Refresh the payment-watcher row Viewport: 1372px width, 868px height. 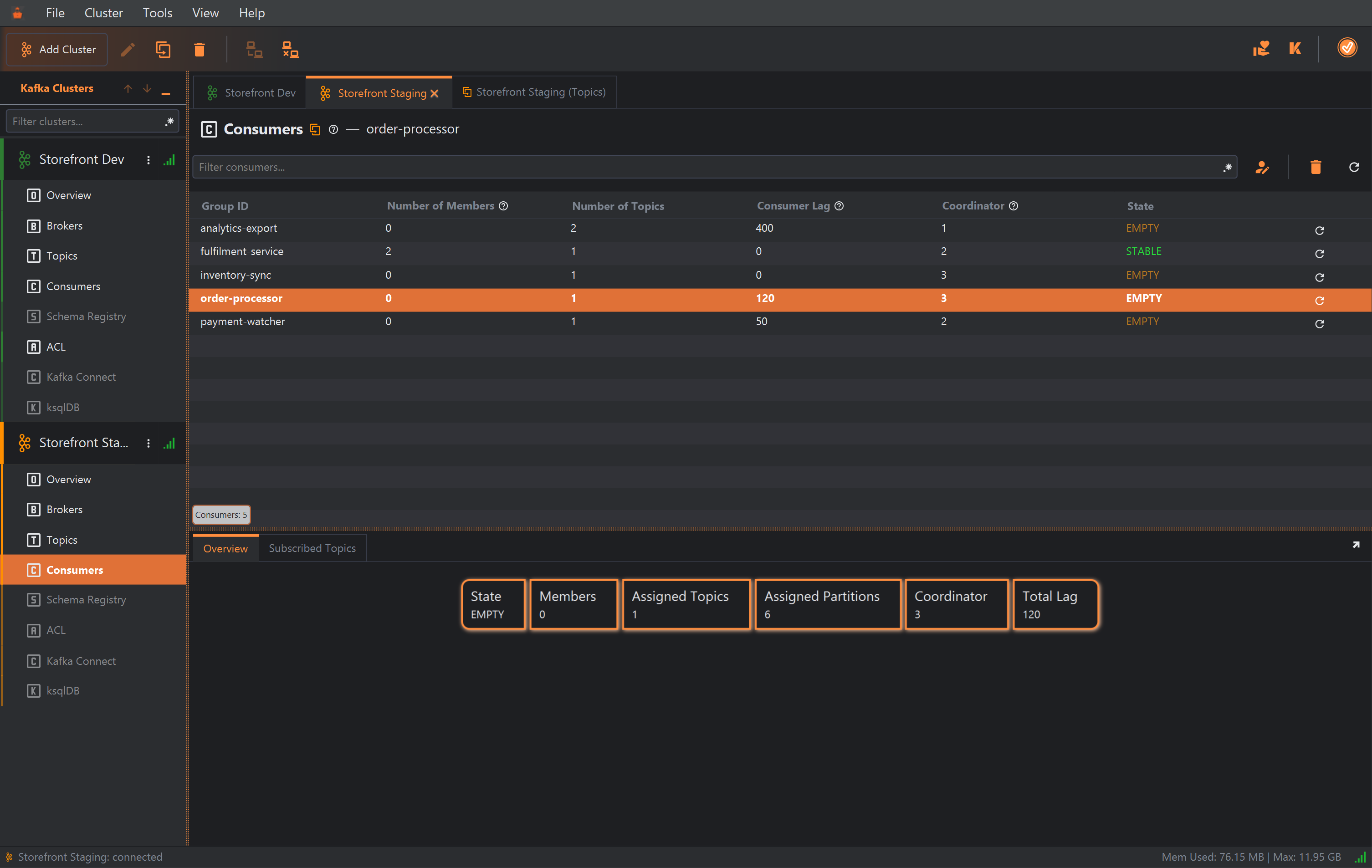(x=1320, y=323)
